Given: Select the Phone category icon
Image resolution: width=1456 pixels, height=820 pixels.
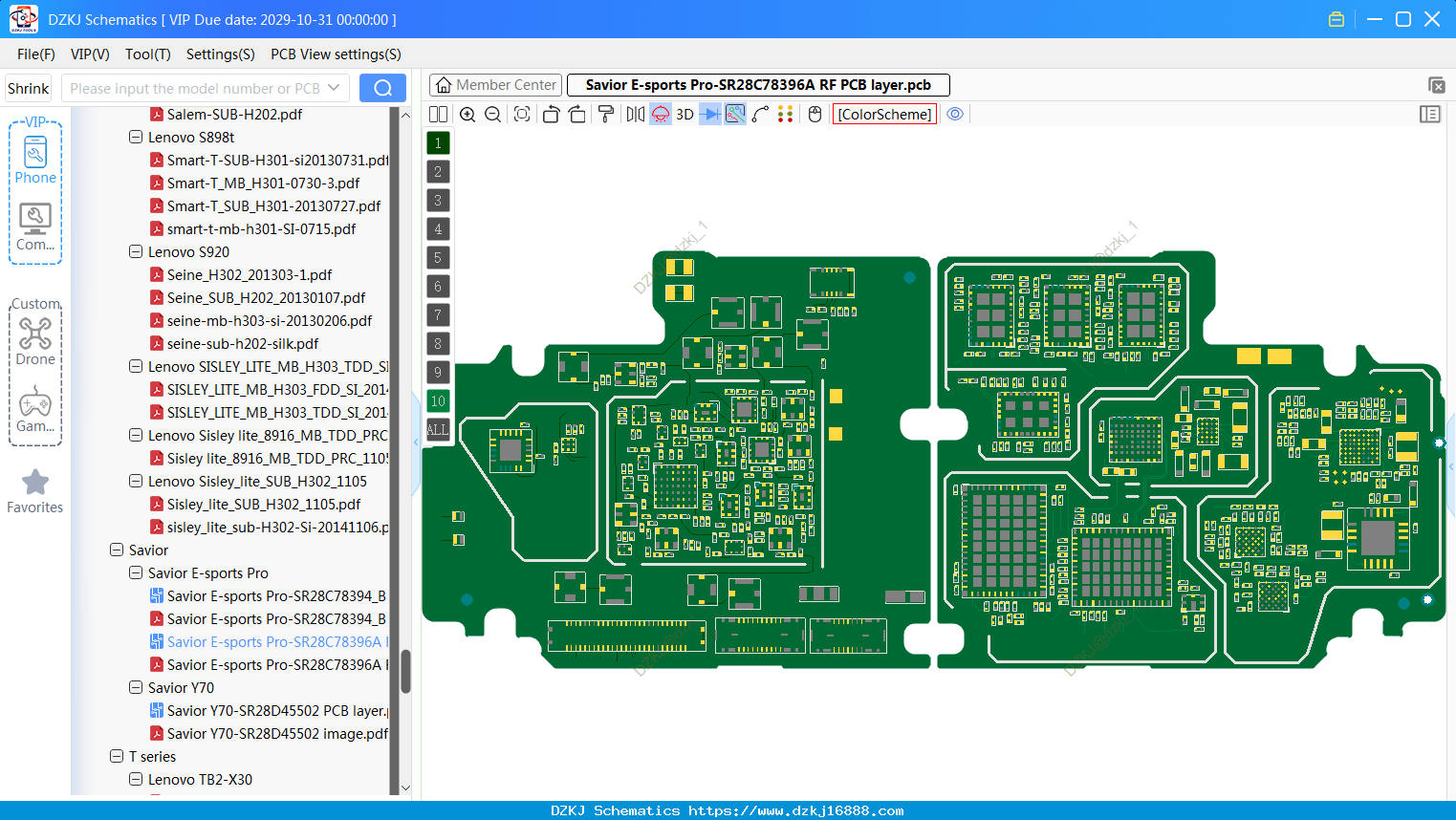Looking at the screenshot, I should 35,160.
